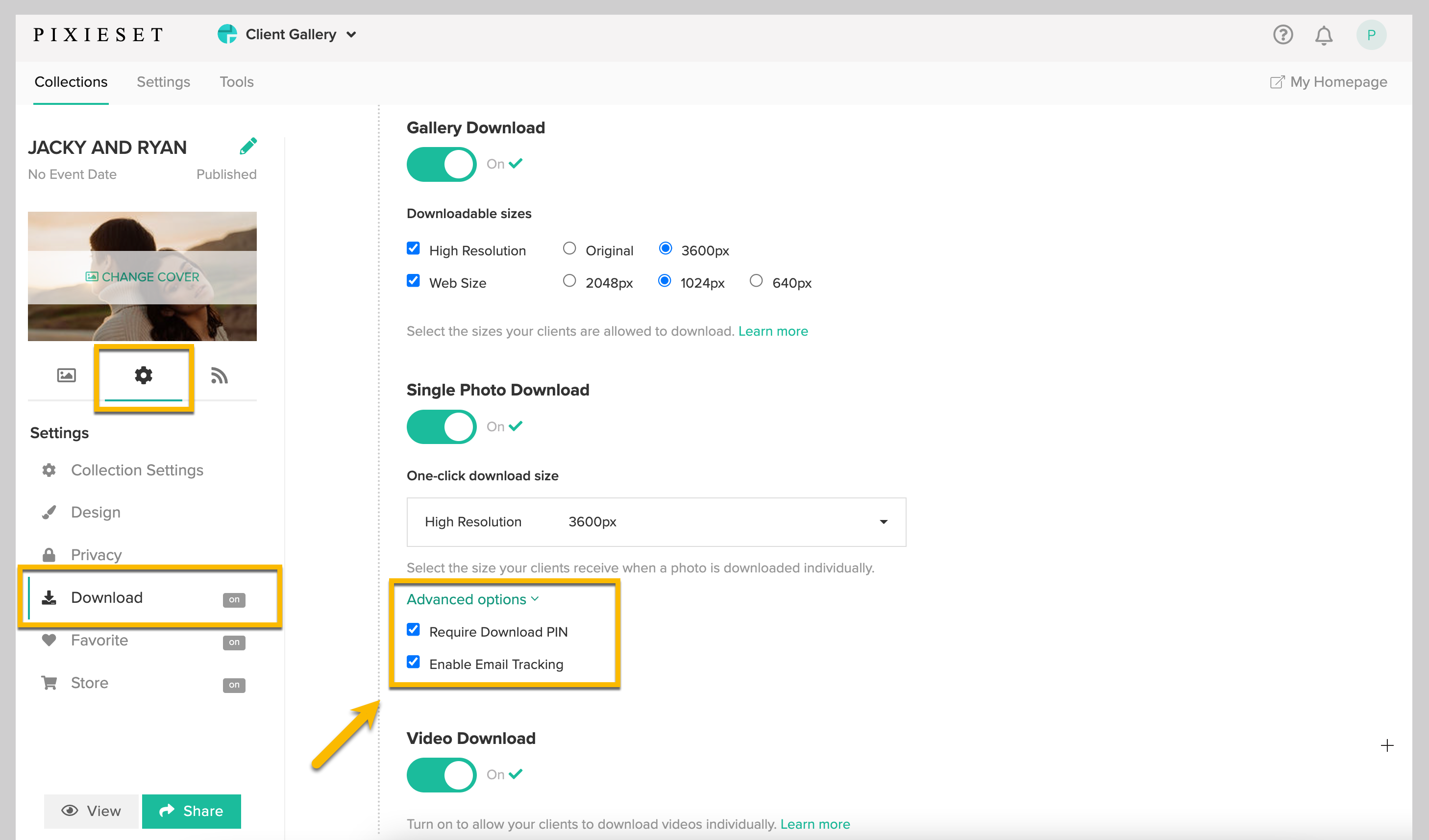Click the Design paintbrush icon
Viewport: 1429px width, 840px height.
click(x=49, y=512)
